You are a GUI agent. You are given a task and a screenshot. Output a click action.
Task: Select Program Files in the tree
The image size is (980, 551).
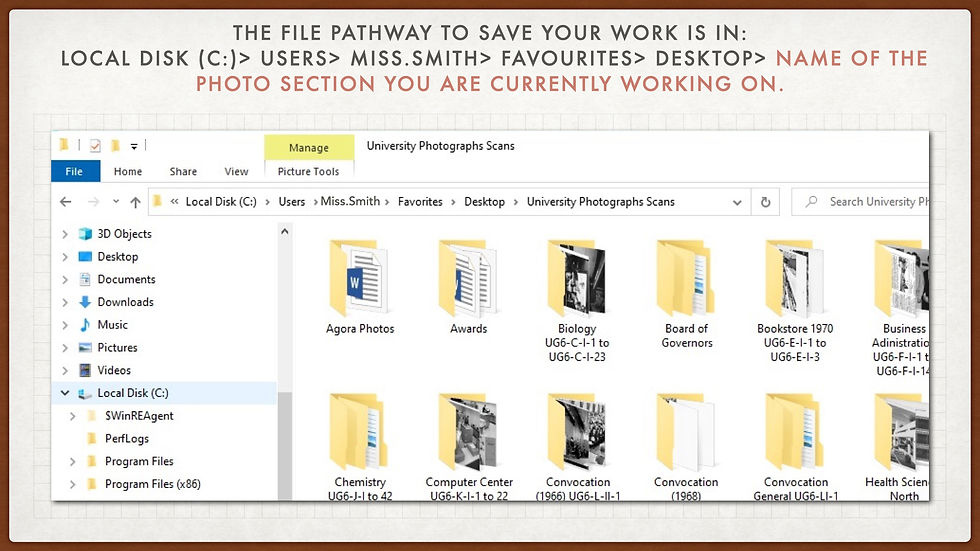pos(139,461)
